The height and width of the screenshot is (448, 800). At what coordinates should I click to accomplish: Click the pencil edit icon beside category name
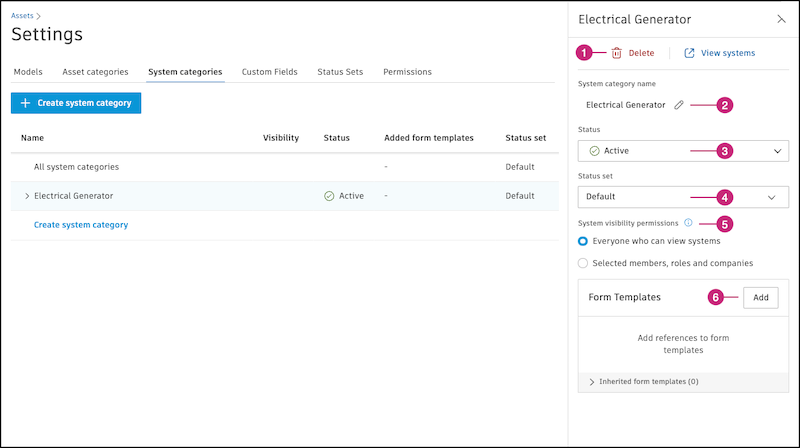coord(679,104)
